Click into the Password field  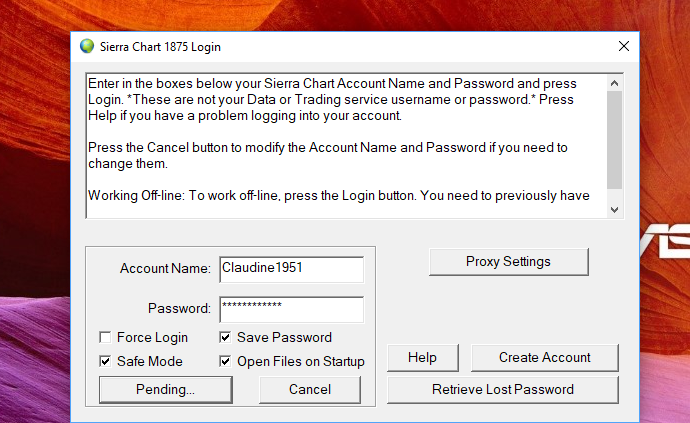click(x=290, y=308)
